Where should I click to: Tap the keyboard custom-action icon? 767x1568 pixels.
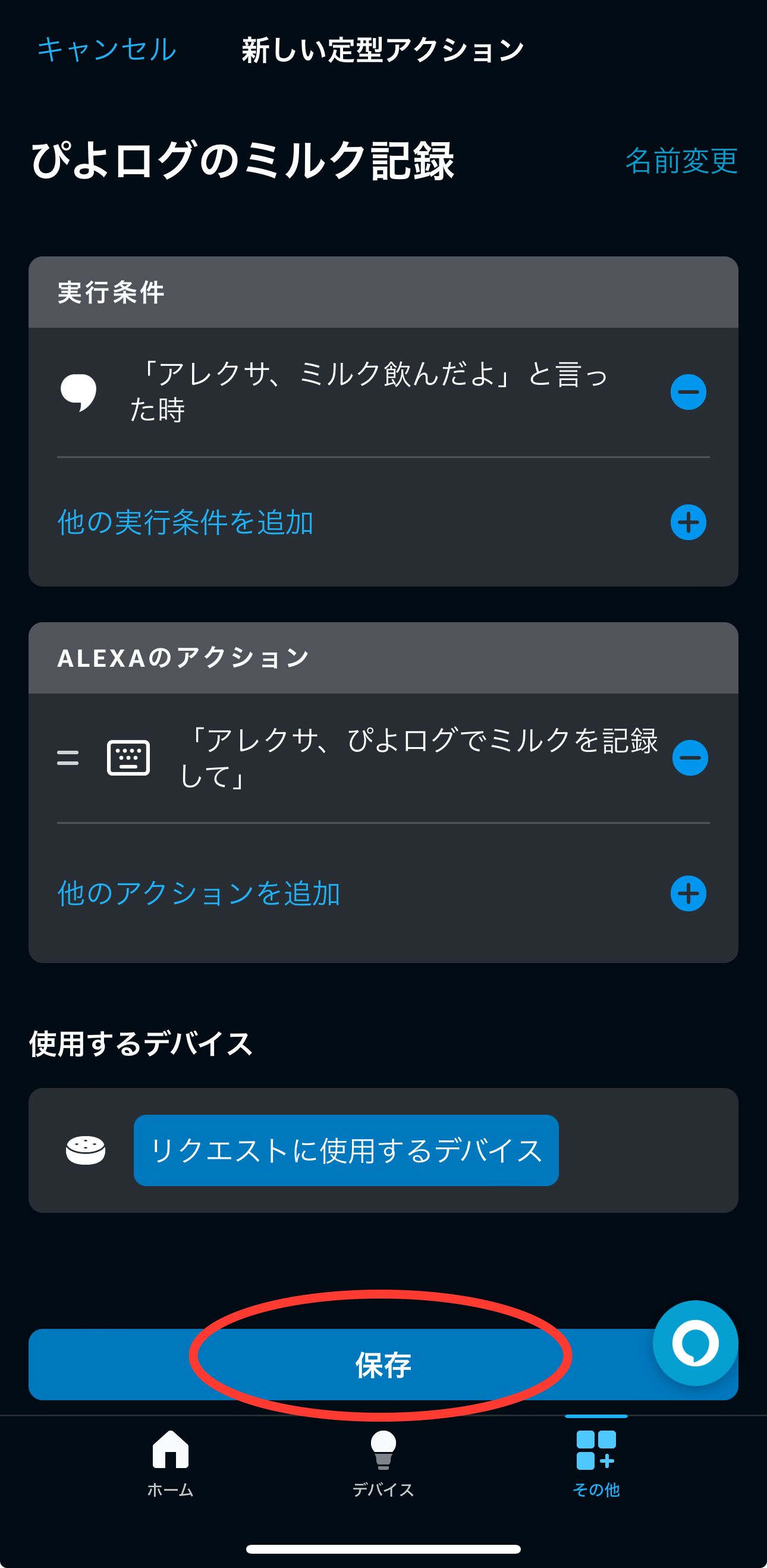pyautogui.click(x=128, y=758)
